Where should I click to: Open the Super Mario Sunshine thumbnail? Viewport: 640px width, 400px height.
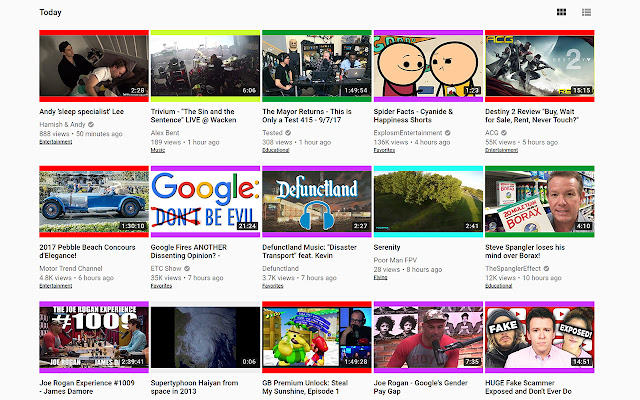pos(317,337)
